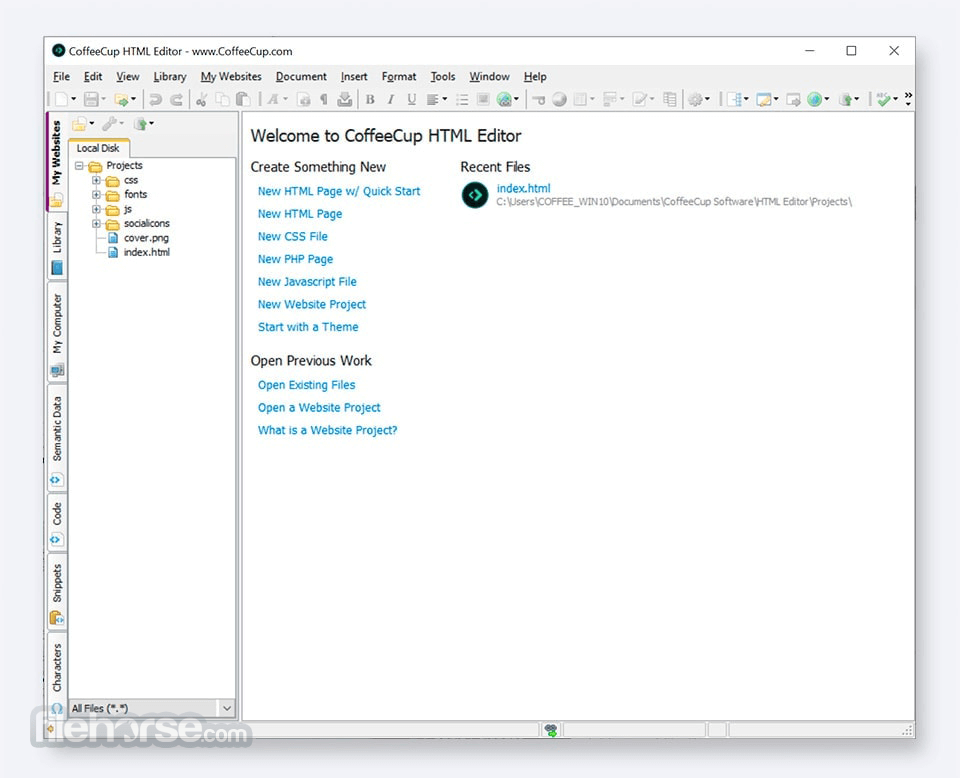Click the Copy icon in toolbar
The image size is (960, 778).
222,99
